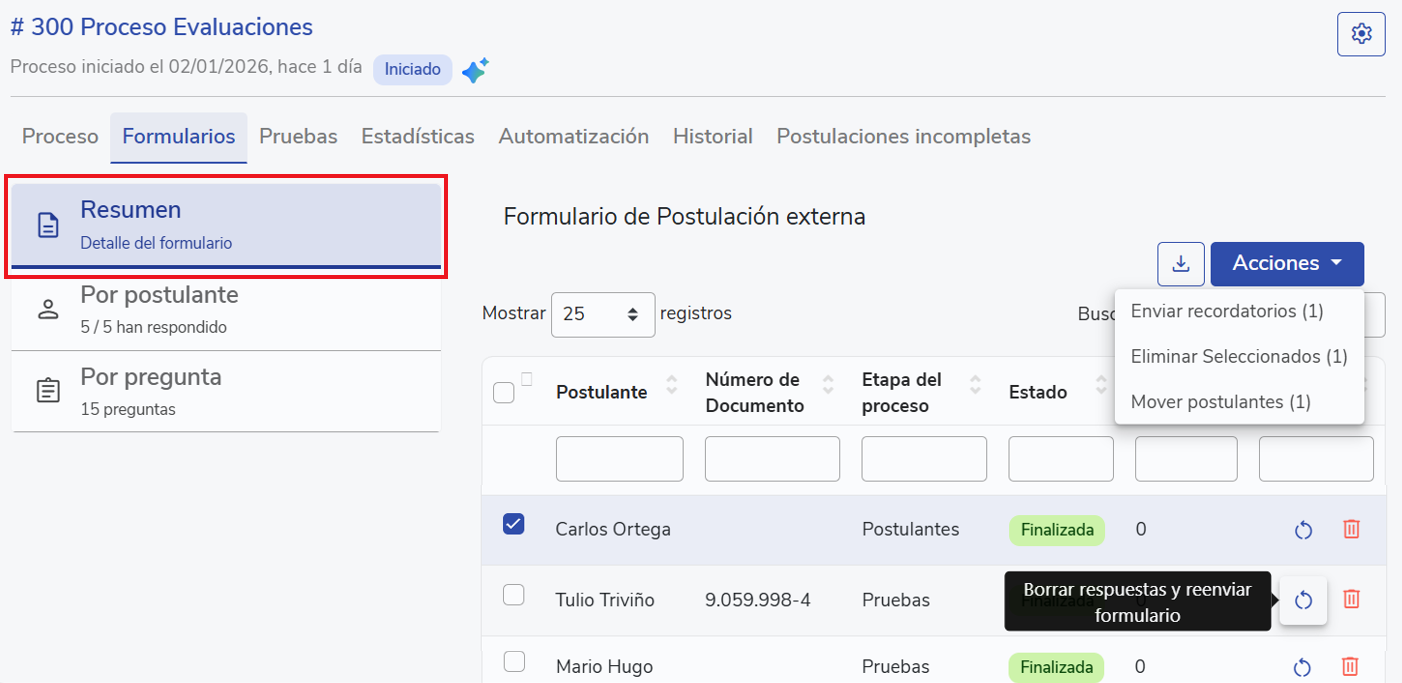Click reset responses icon for Carlos Ortega
Viewport: 1402px width, 683px height.
1303,530
